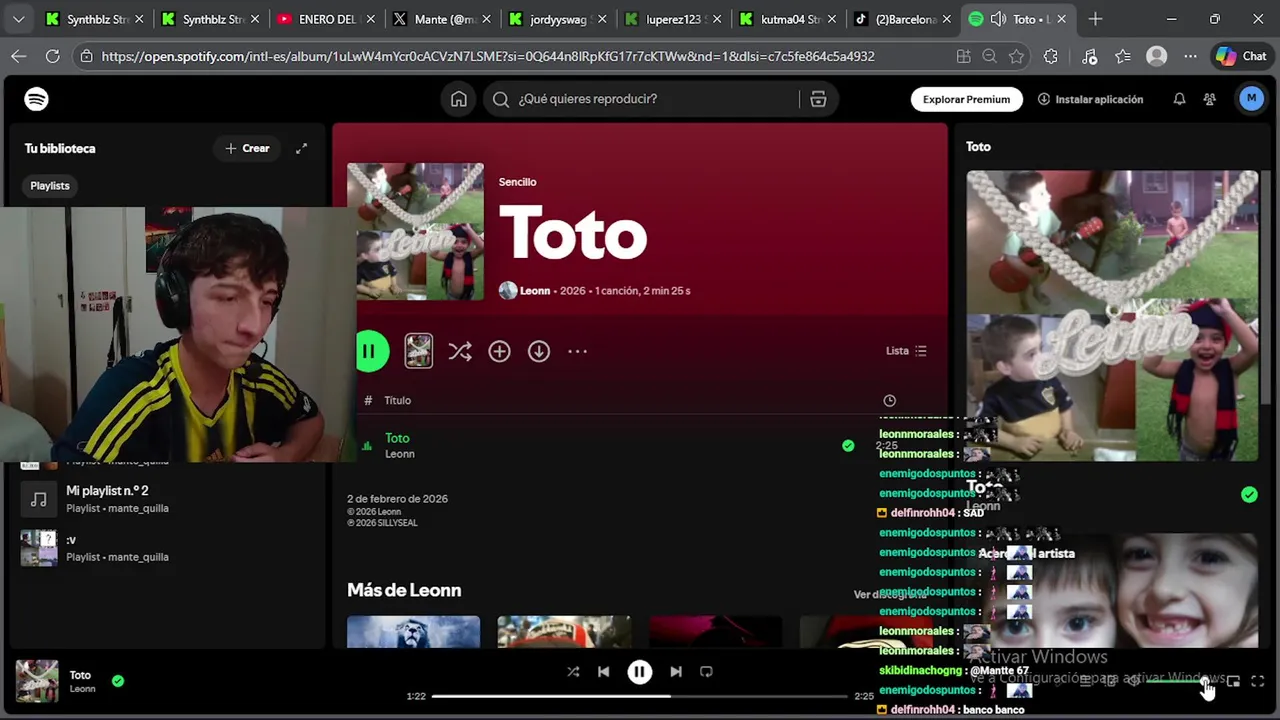Click Leonn under Toto track row

click(x=400, y=454)
